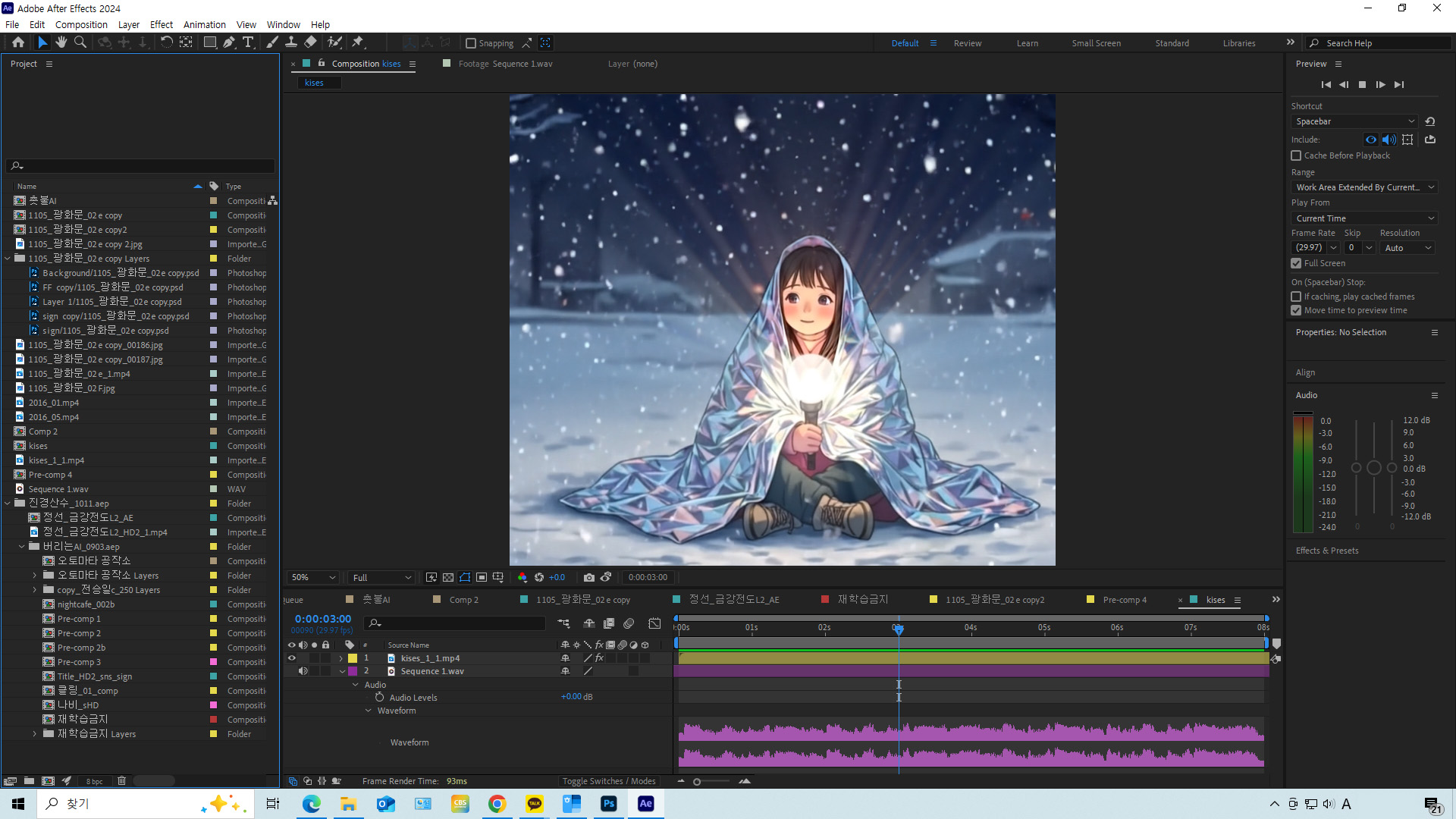
Task: Switch to the Review workspace
Action: 967,43
